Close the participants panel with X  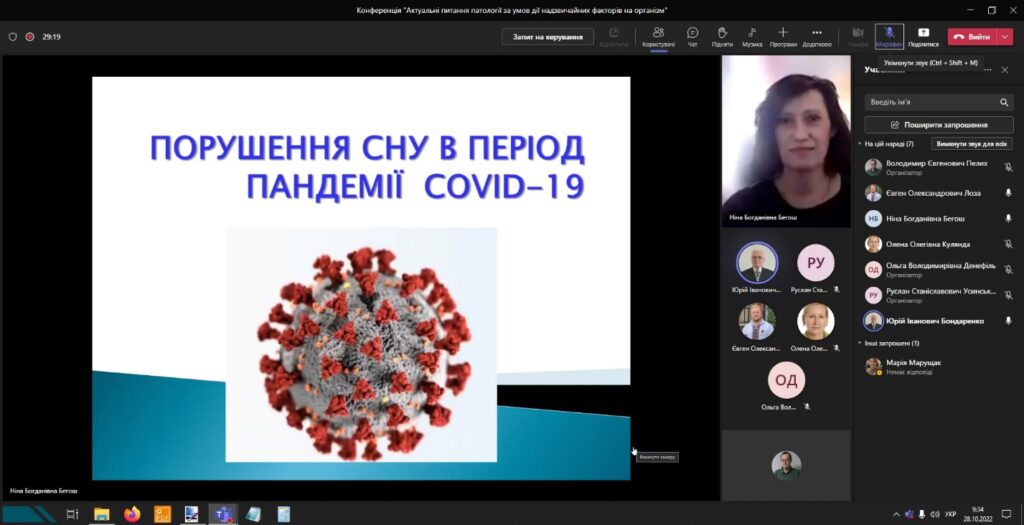(x=1005, y=70)
